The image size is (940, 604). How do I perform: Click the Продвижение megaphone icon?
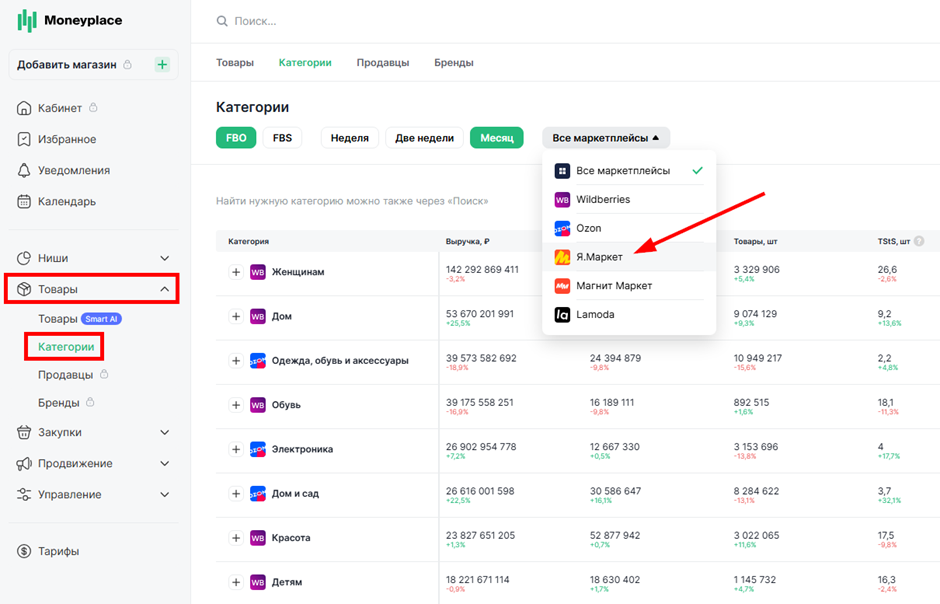click(24, 463)
